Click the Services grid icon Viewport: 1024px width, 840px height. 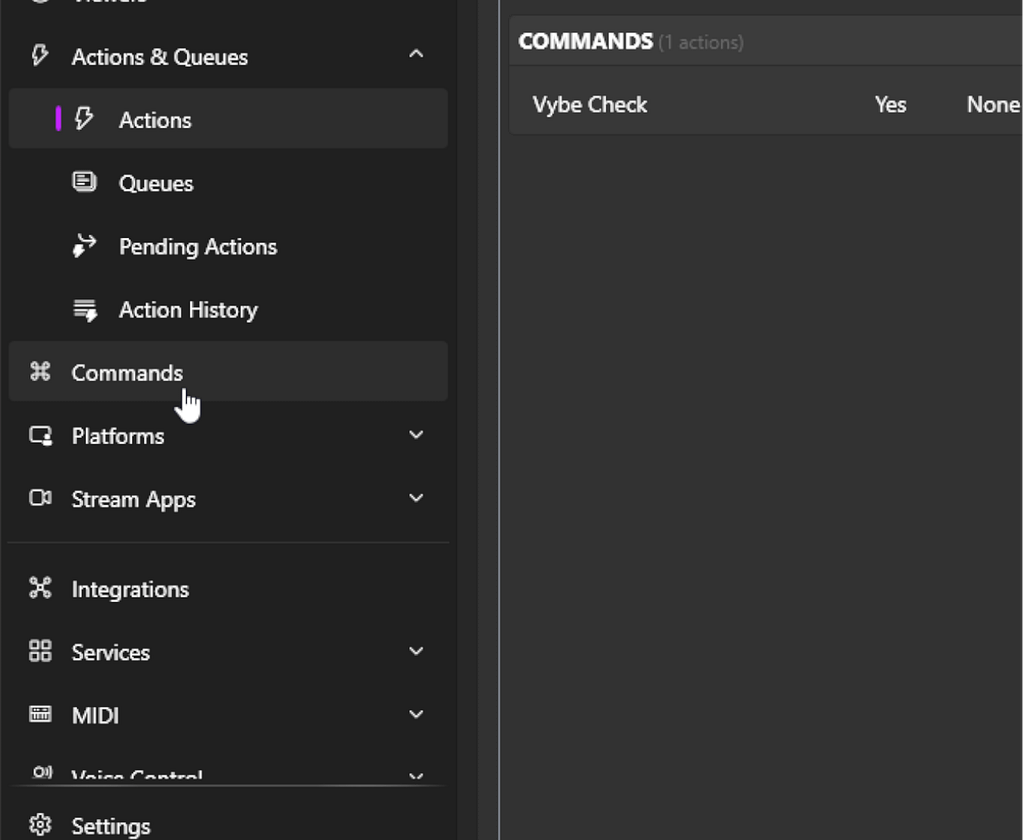[40, 652]
